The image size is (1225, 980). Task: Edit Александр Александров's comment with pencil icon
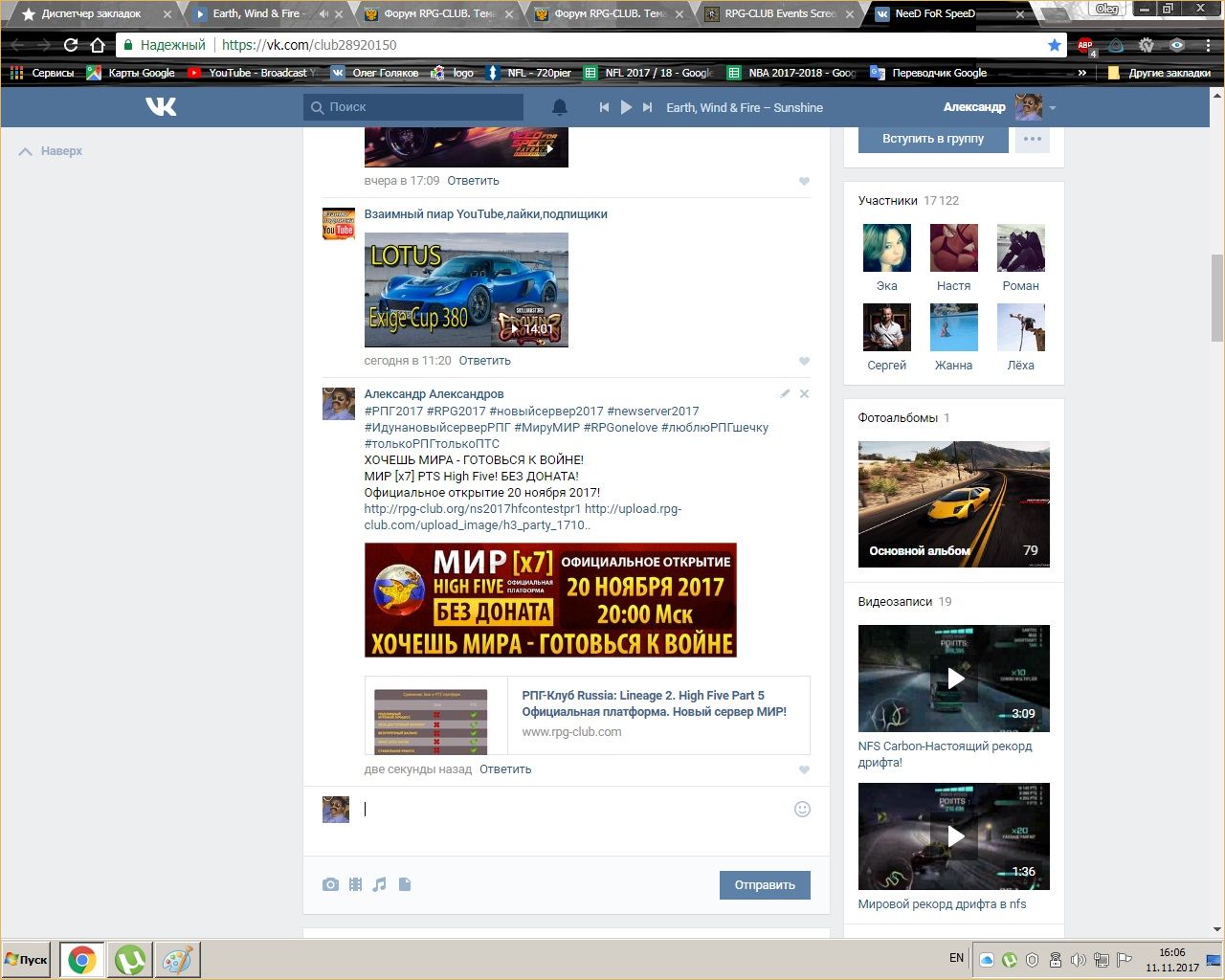click(785, 393)
